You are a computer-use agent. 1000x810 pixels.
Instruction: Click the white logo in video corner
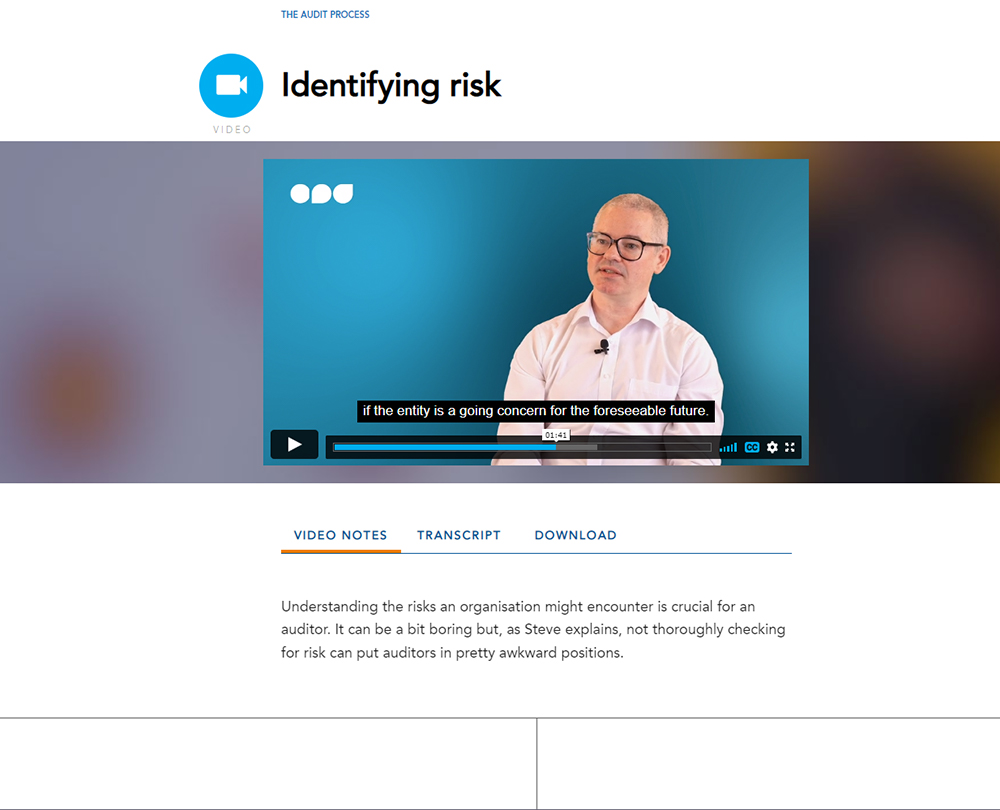[x=321, y=193]
